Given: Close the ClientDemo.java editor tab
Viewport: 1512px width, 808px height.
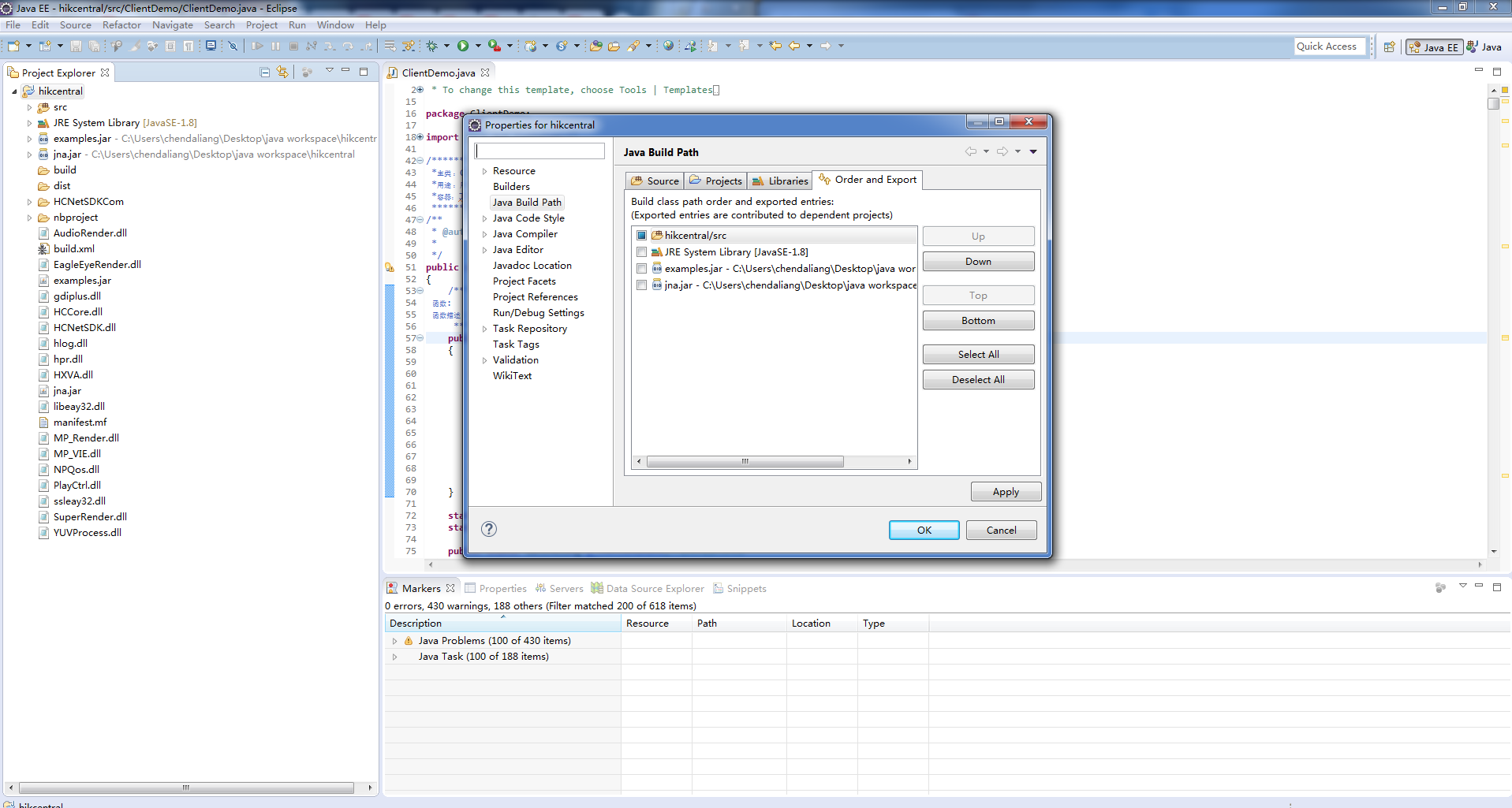Looking at the screenshot, I should coord(485,73).
